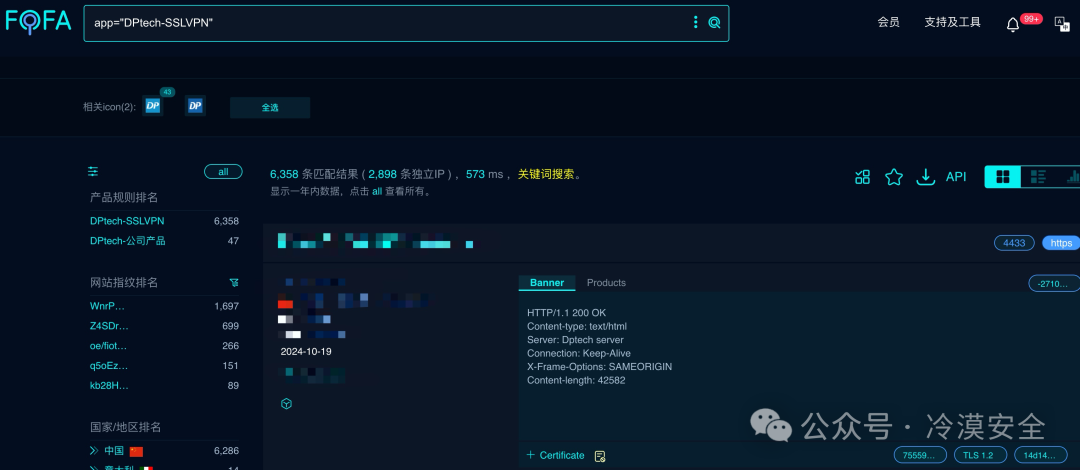
Task: Open the certificate document icon
Action: (x=600, y=456)
